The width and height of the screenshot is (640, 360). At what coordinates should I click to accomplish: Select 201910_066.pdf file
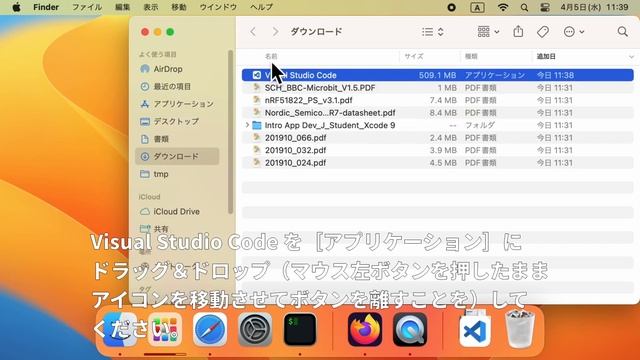click(438, 138)
